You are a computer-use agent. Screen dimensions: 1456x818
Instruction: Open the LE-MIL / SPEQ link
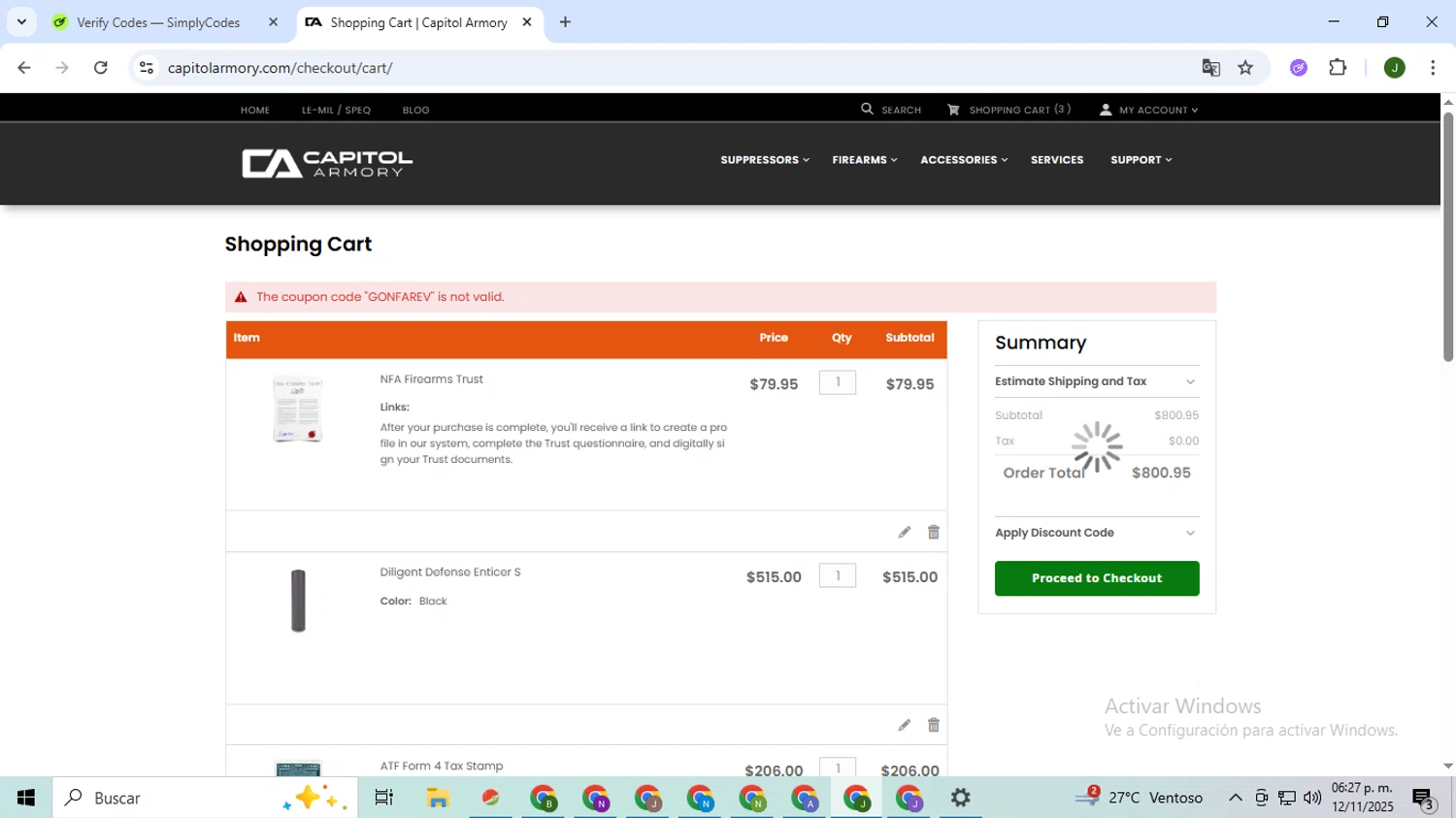336,110
